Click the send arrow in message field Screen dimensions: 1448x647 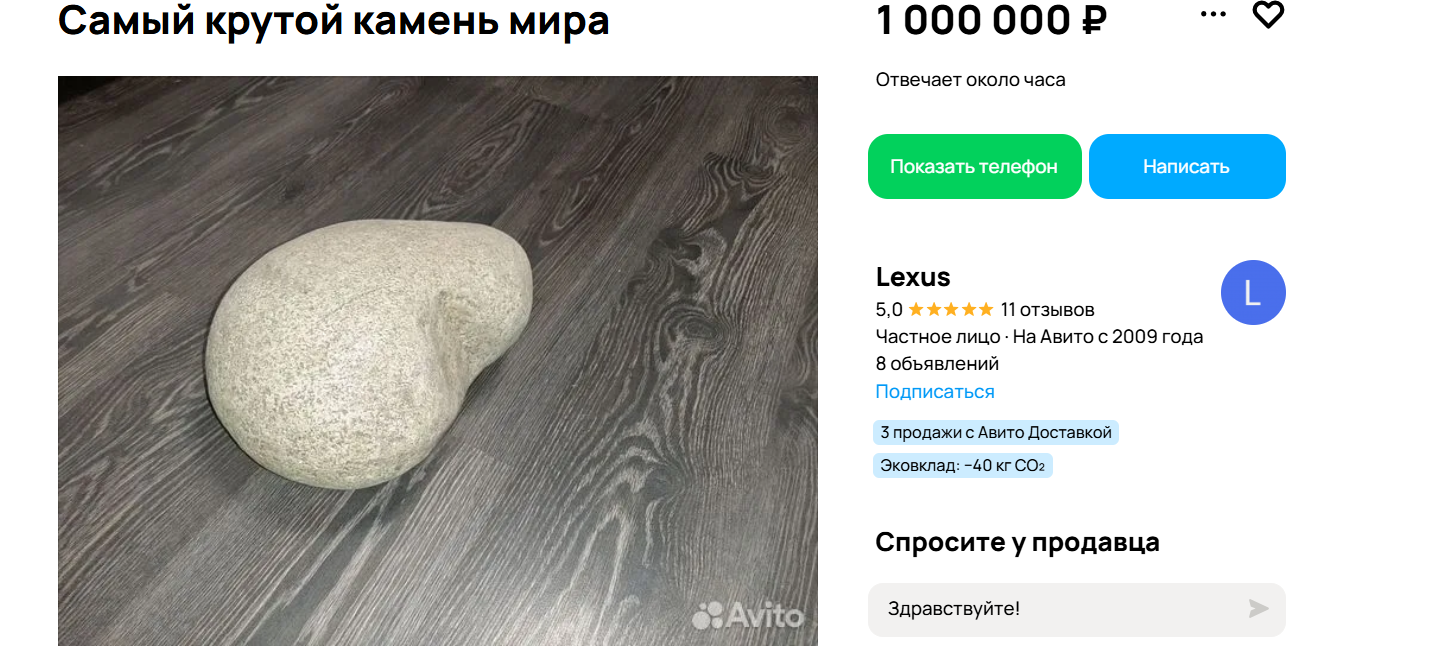(1259, 609)
